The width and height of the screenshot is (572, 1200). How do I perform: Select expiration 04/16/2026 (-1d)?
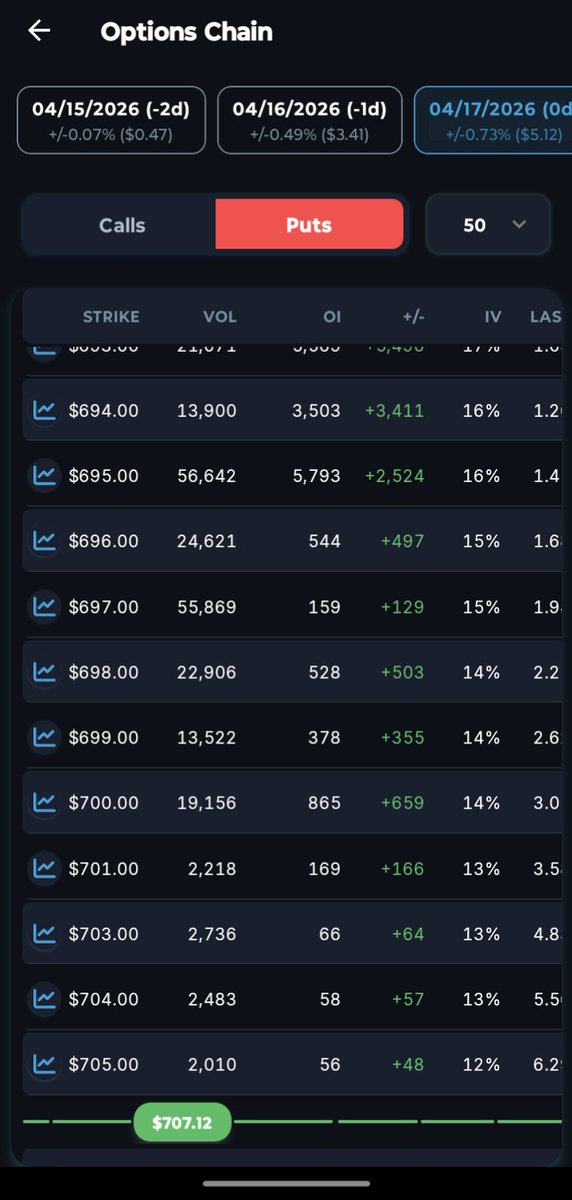click(x=310, y=120)
